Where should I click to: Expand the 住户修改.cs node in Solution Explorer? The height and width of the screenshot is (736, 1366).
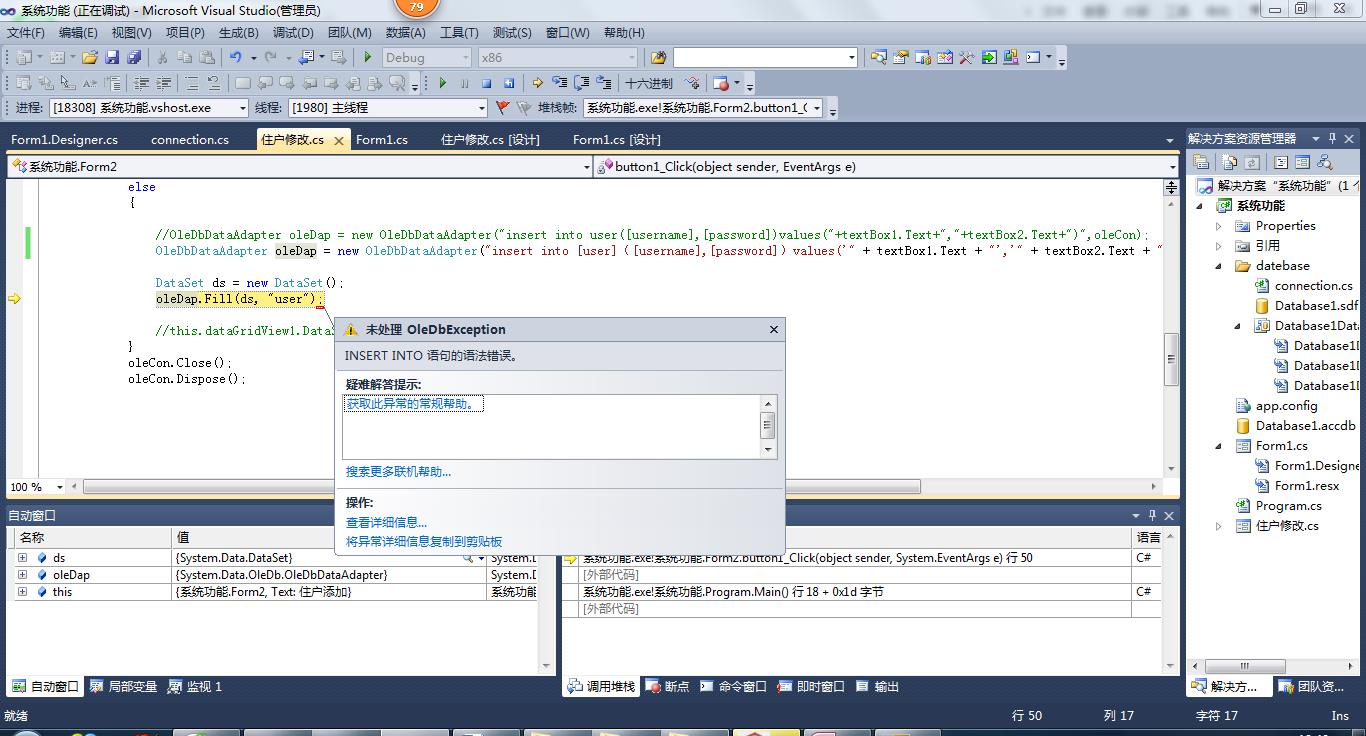click(x=1218, y=526)
